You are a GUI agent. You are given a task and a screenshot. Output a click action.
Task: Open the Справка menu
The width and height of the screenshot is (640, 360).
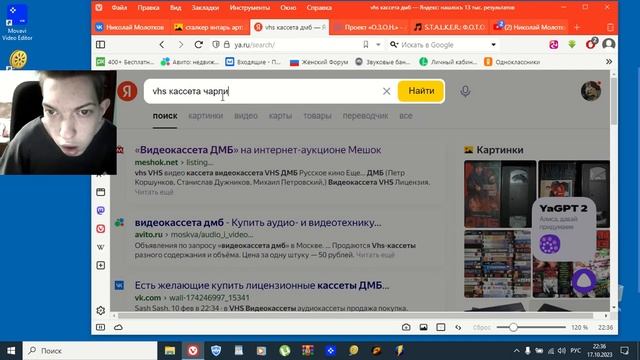pos(319,7)
